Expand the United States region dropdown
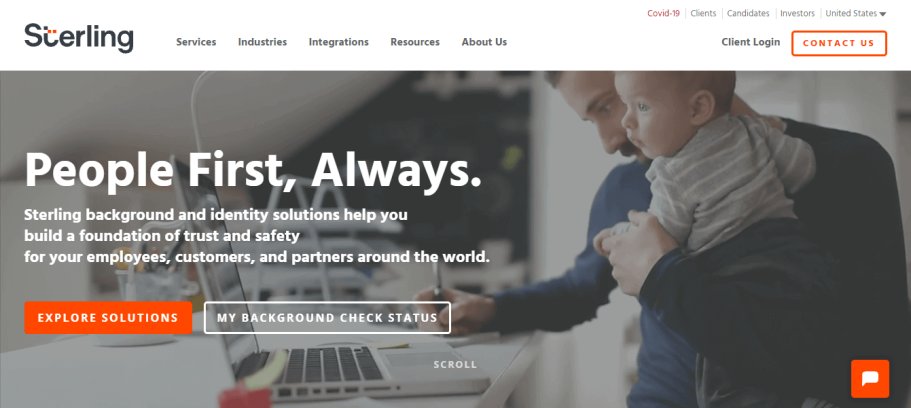 [x=855, y=13]
